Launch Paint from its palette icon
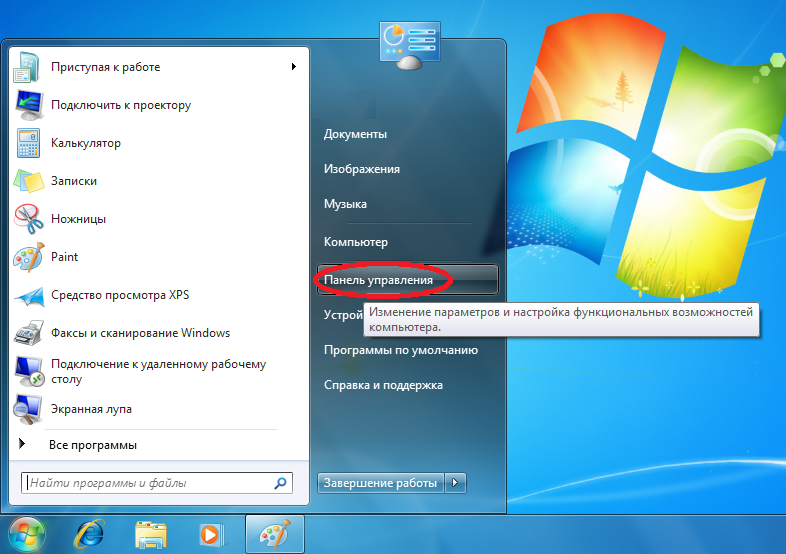 click(x=28, y=257)
